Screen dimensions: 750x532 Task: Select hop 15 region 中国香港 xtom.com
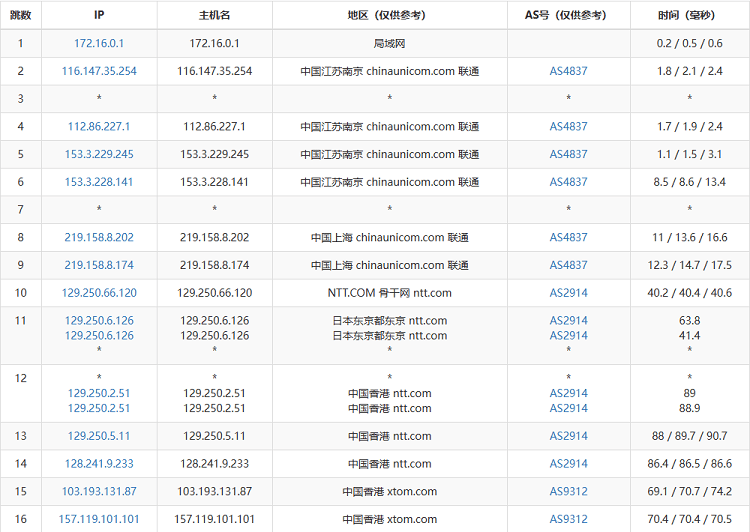pyautogui.click(x=389, y=492)
